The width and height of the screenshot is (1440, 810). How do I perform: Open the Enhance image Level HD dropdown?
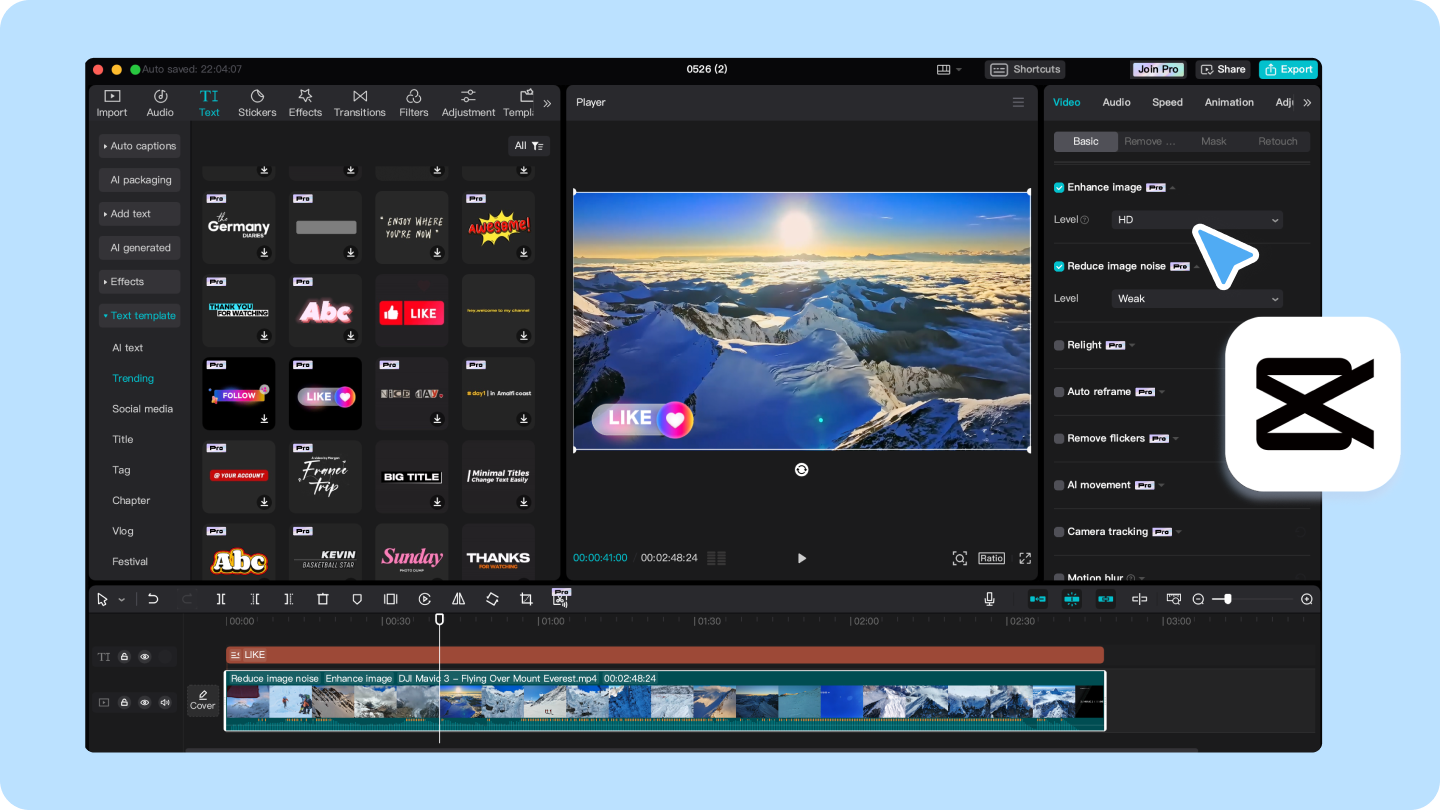1197,220
